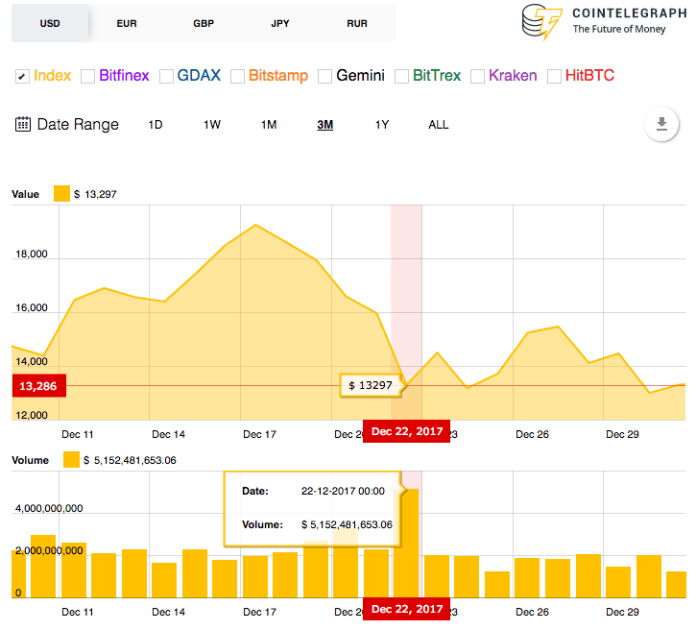The height and width of the screenshot is (630, 696).
Task: Click the download chart icon
Action: pos(661,125)
